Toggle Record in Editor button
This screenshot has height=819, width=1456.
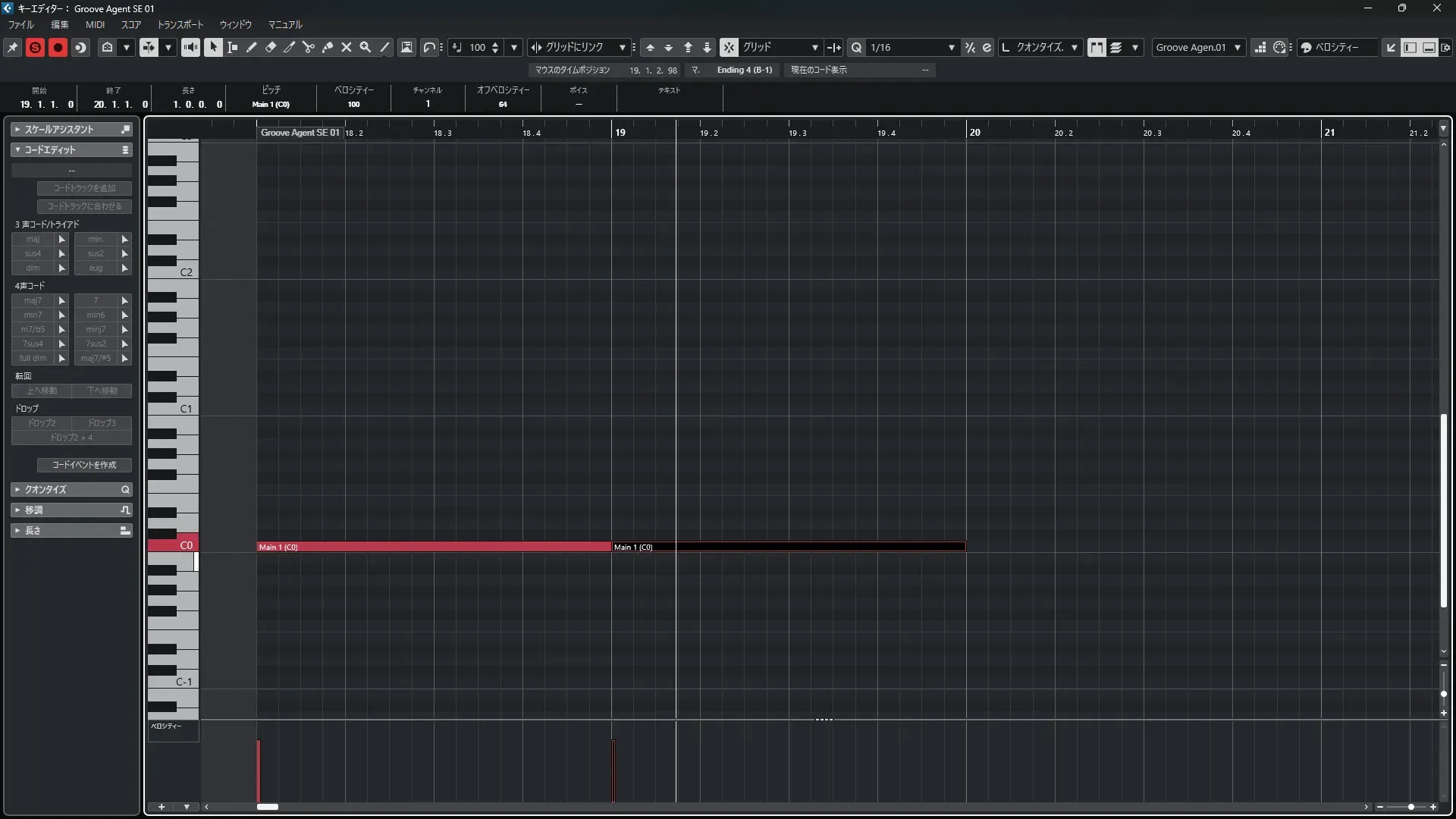(58, 47)
